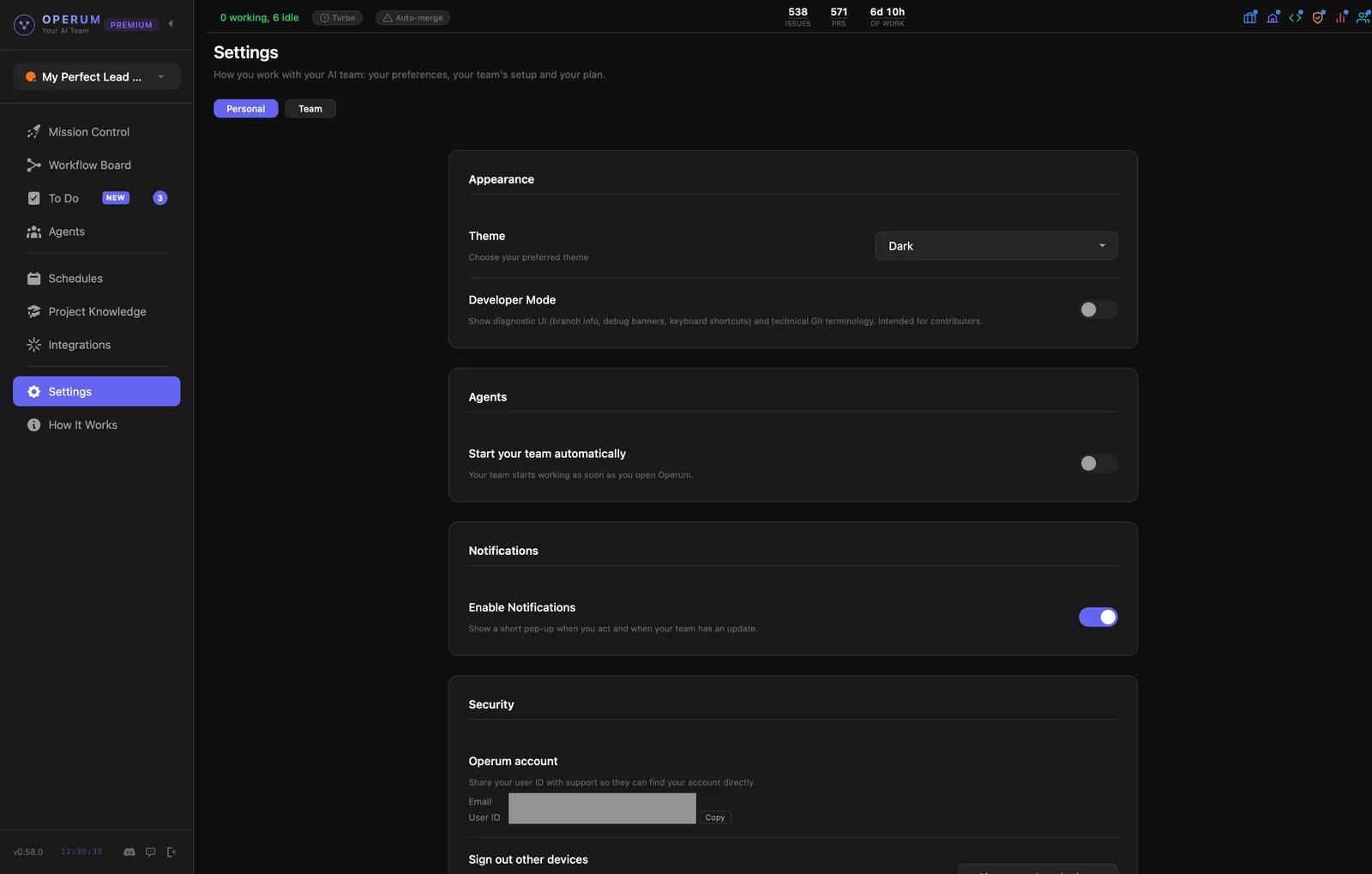Viewport: 1372px width, 874px height.
Task: Click the To Do count badge 3
Action: pos(160,198)
